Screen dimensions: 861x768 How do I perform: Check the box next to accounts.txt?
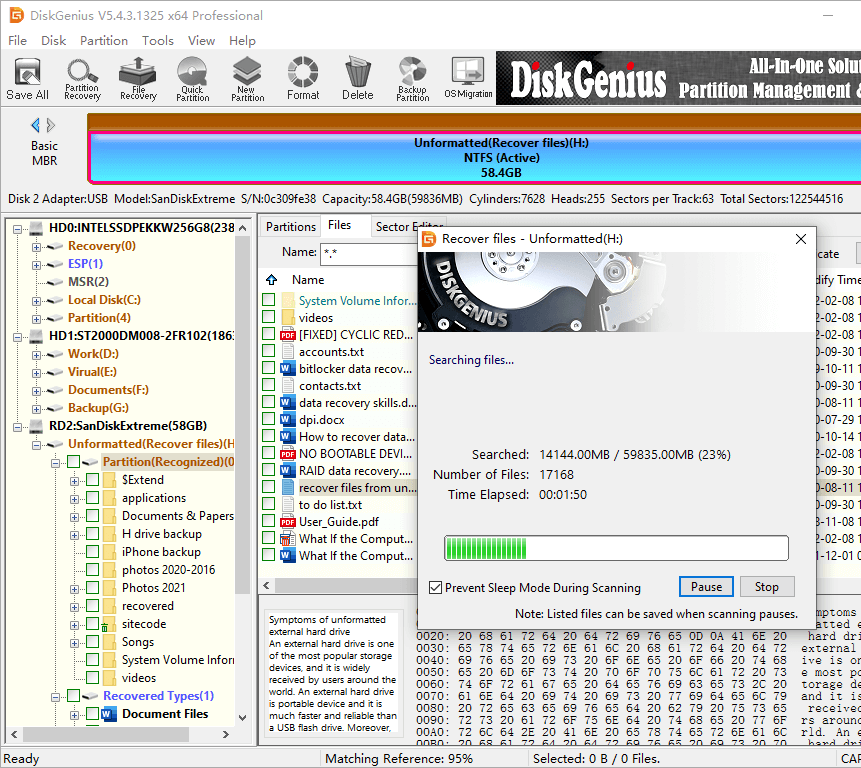pyautogui.click(x=269, y=352)
